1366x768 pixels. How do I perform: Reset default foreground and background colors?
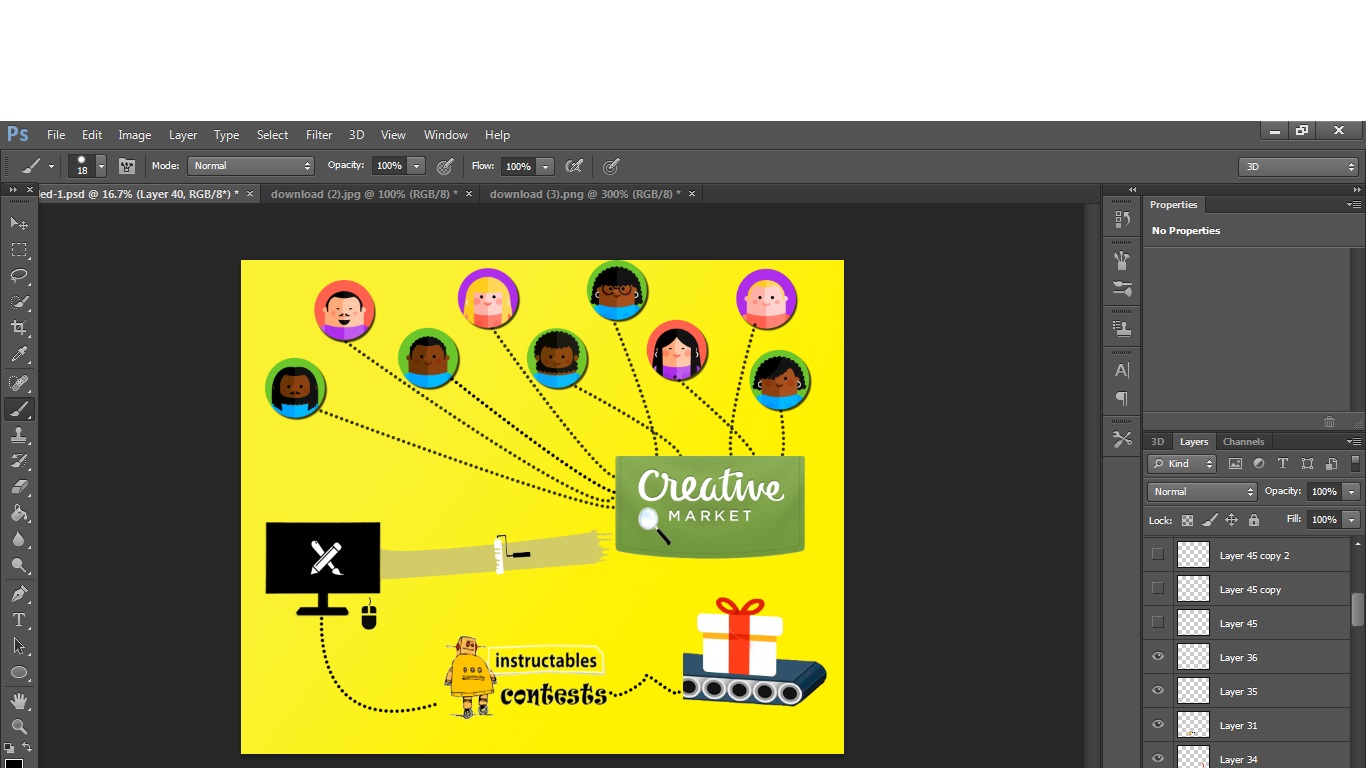(10, 747)
